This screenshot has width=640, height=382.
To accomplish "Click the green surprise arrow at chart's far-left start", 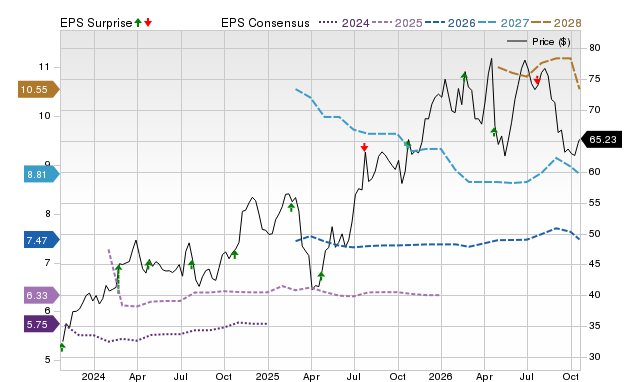I will click(62, 347).
